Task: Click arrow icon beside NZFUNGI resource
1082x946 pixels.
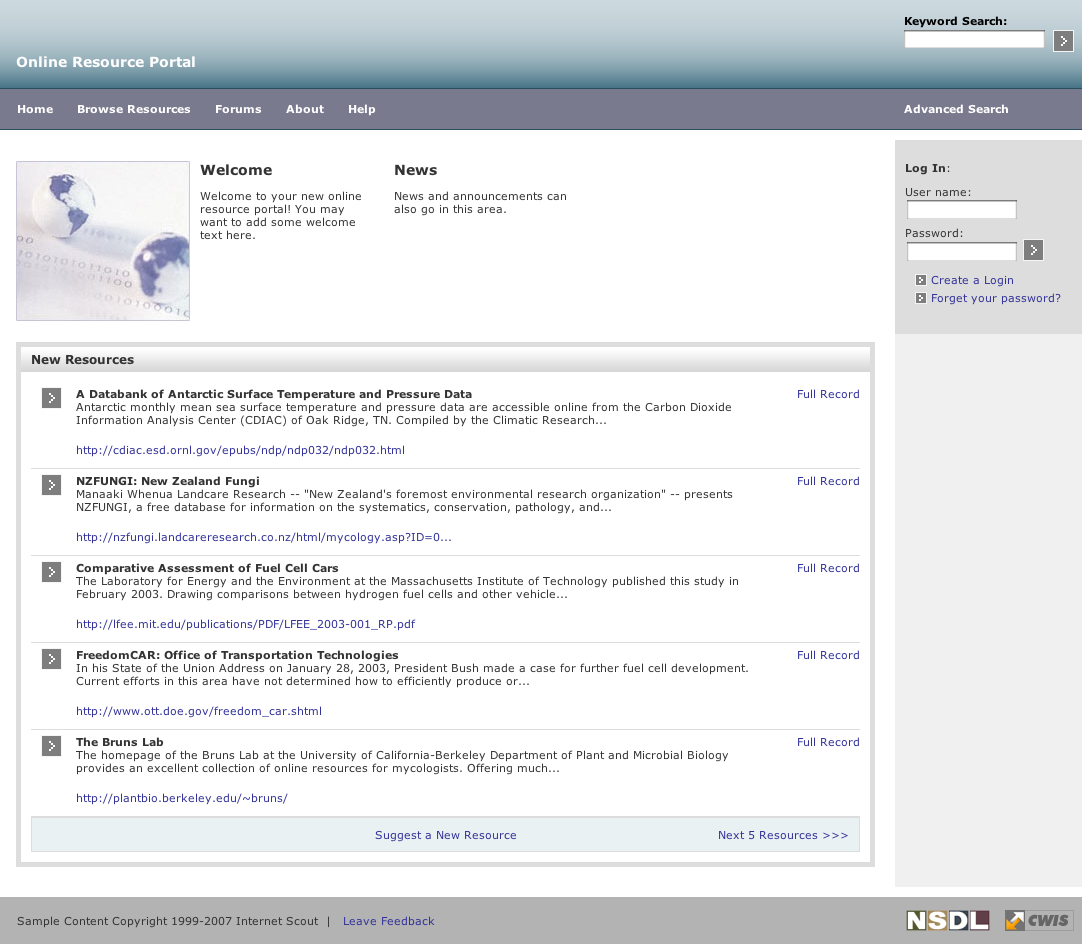Action: coord(51,485)
